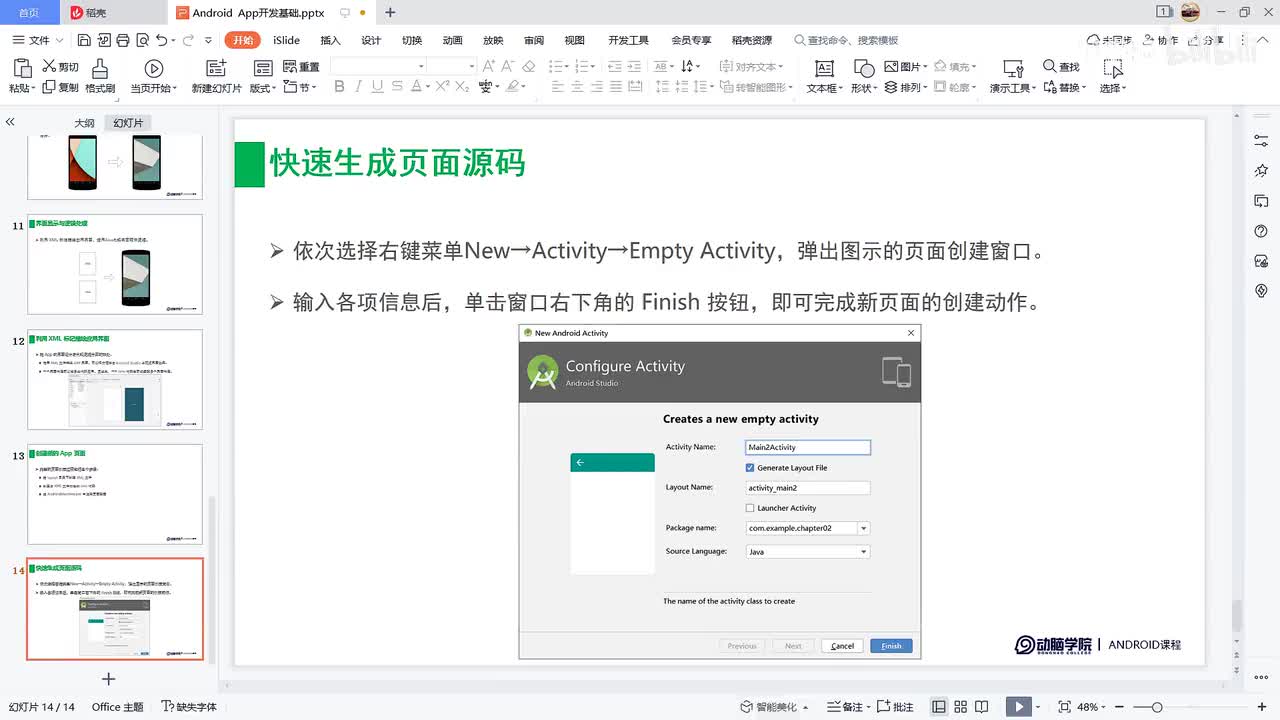Click the Clear Formatting eraser icon
This screenshot has width=1280, height=720.
(529, 66)
